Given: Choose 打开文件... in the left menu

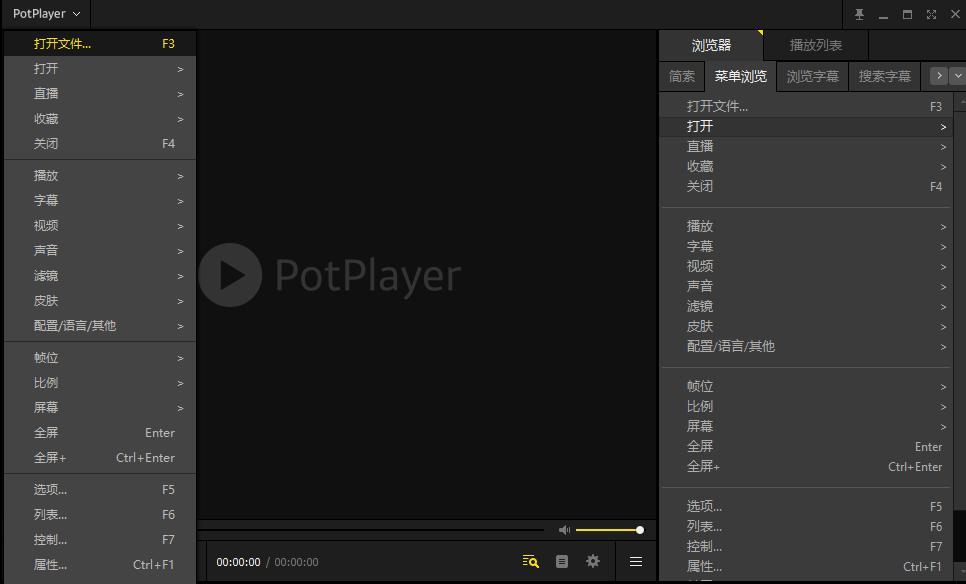Looking at the screenshot, I should pyautogui.click(x=100, y=44).
